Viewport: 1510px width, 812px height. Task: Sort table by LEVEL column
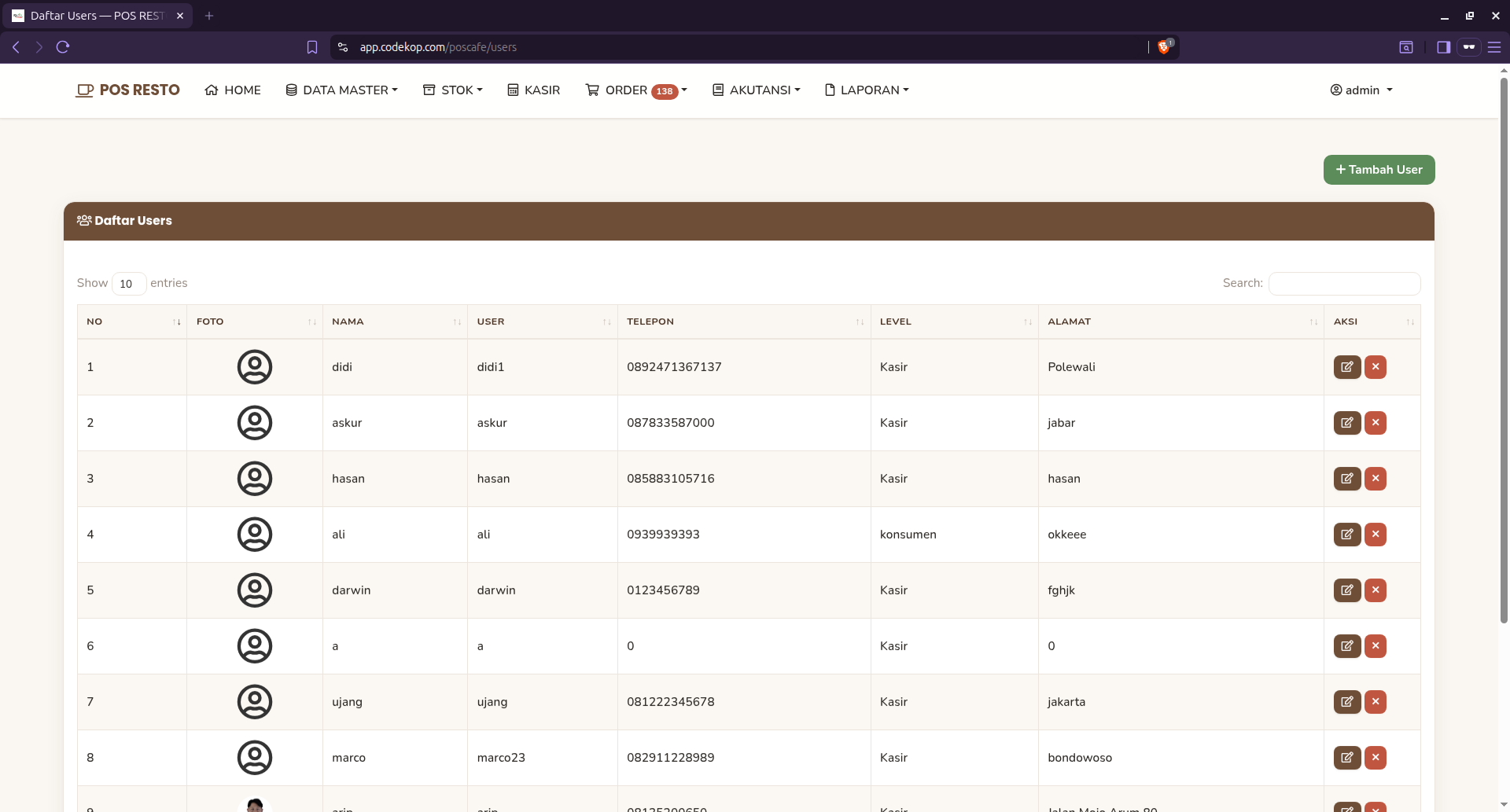coord(955,321)
